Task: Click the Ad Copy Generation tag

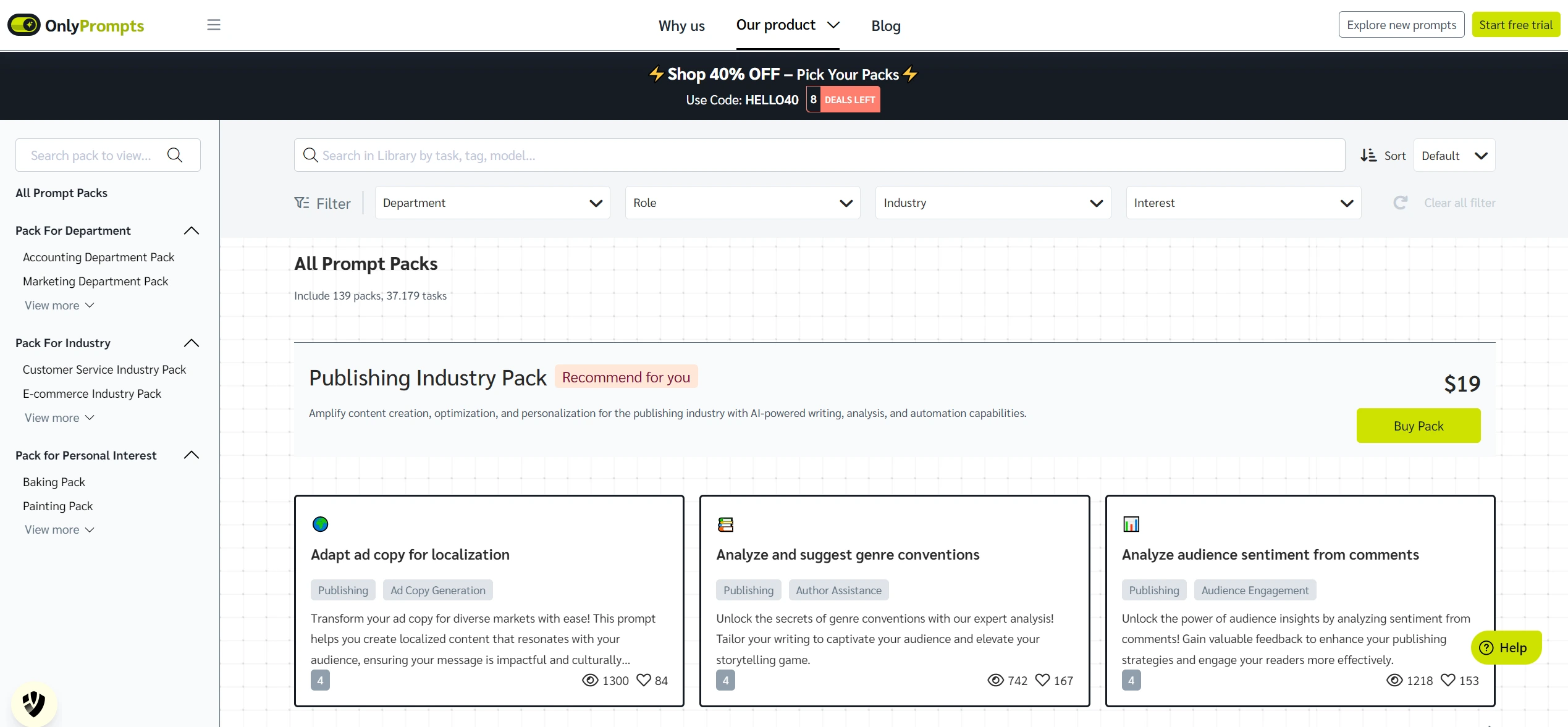Action: click(437, 590)
